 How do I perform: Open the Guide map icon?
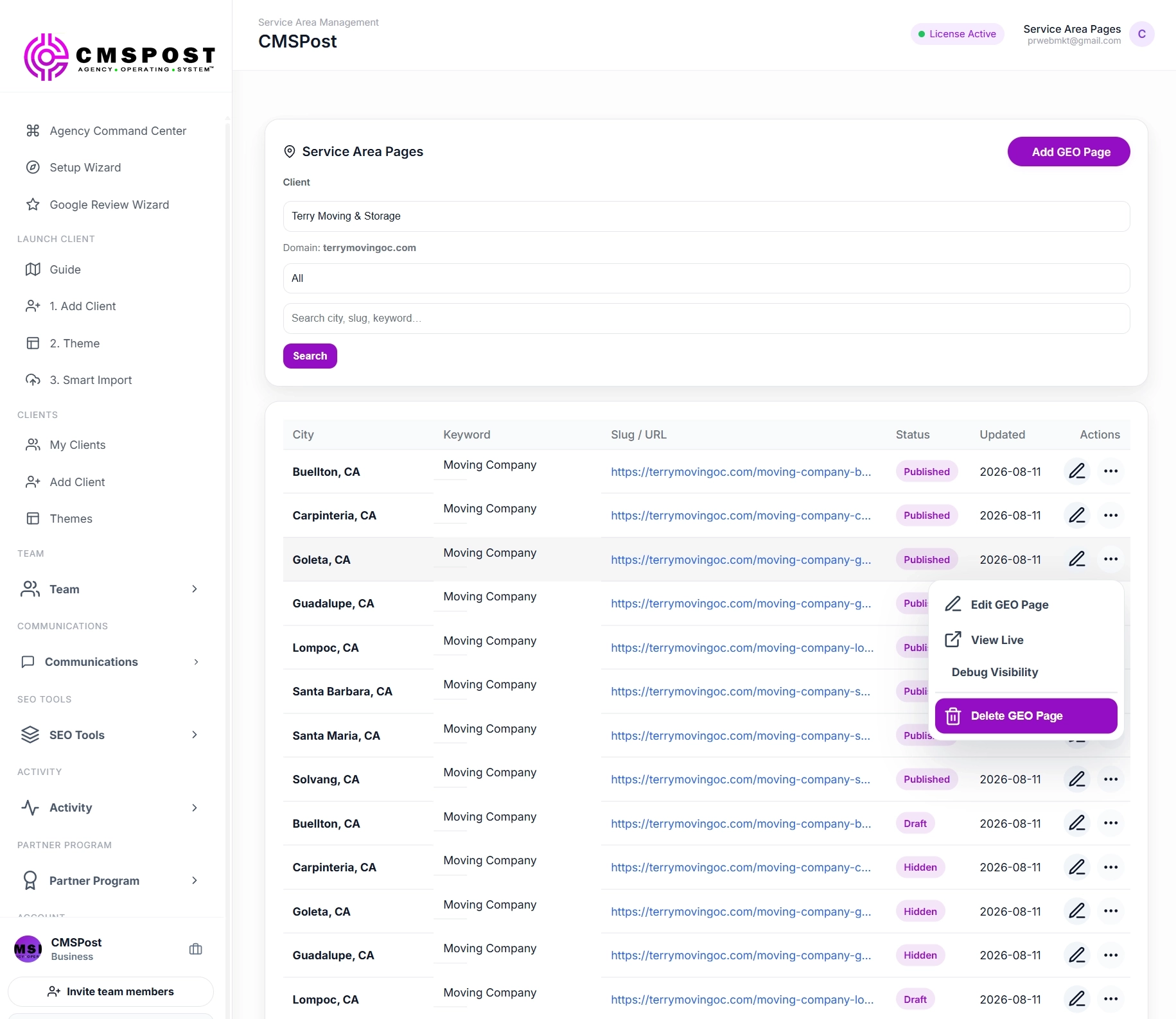point(33,270)
